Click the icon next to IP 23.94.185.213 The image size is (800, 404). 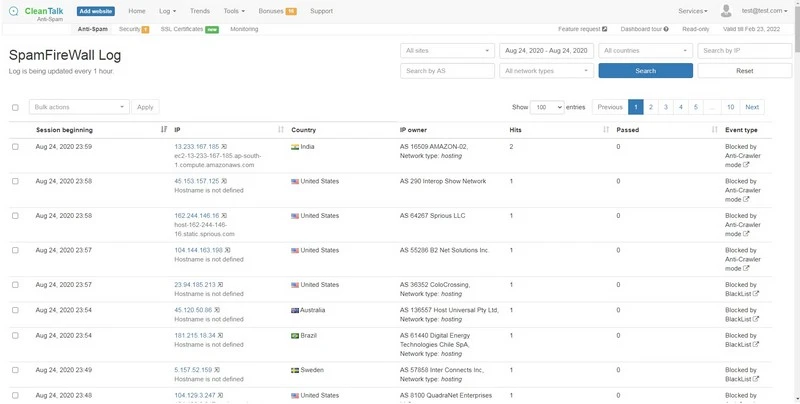[x=220, y=285]
